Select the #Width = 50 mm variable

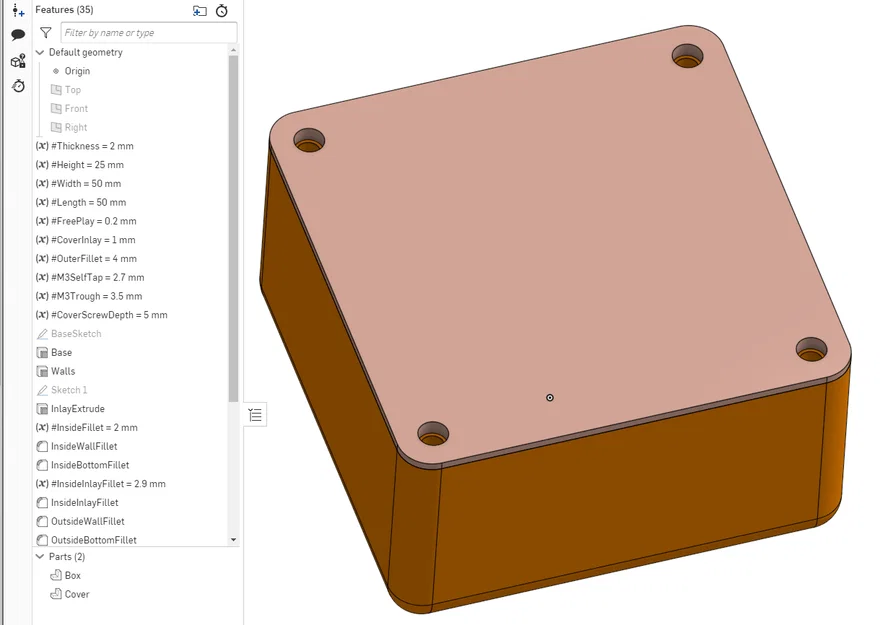pyautogui.click(x=78, y=183)
